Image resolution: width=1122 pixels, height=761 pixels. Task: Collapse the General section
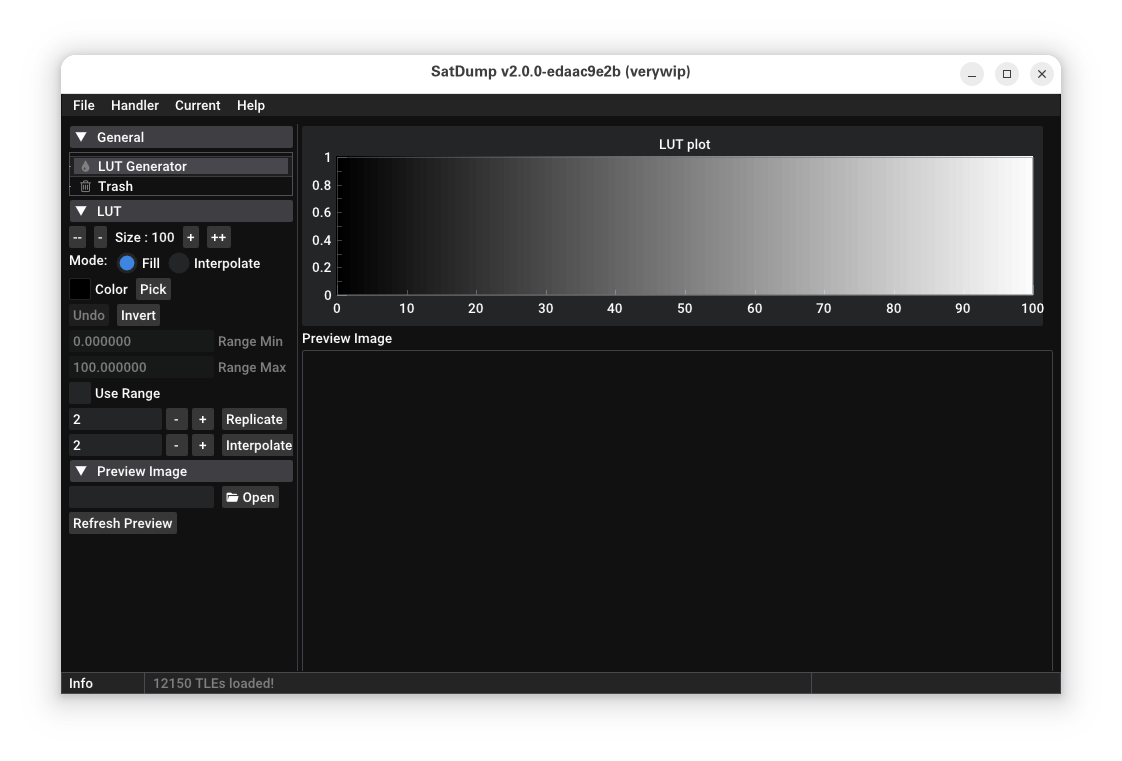(81, 137)
